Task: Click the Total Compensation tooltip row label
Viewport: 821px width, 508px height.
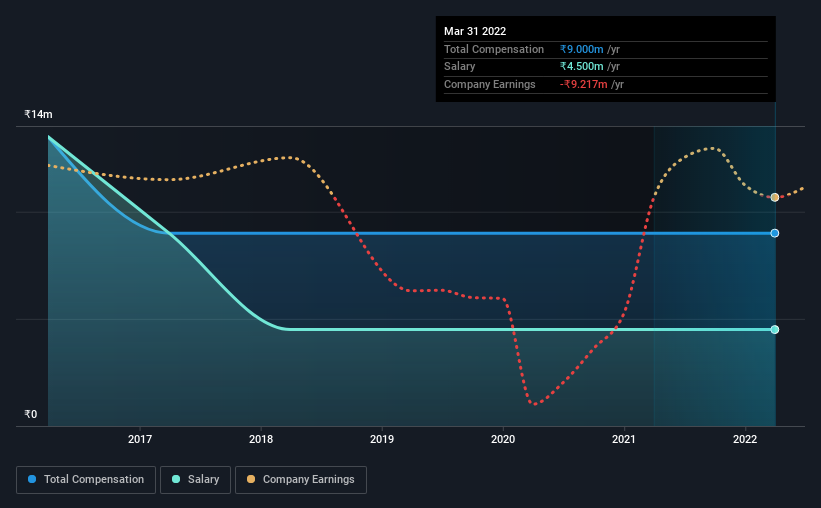Action: coord(494,49)
